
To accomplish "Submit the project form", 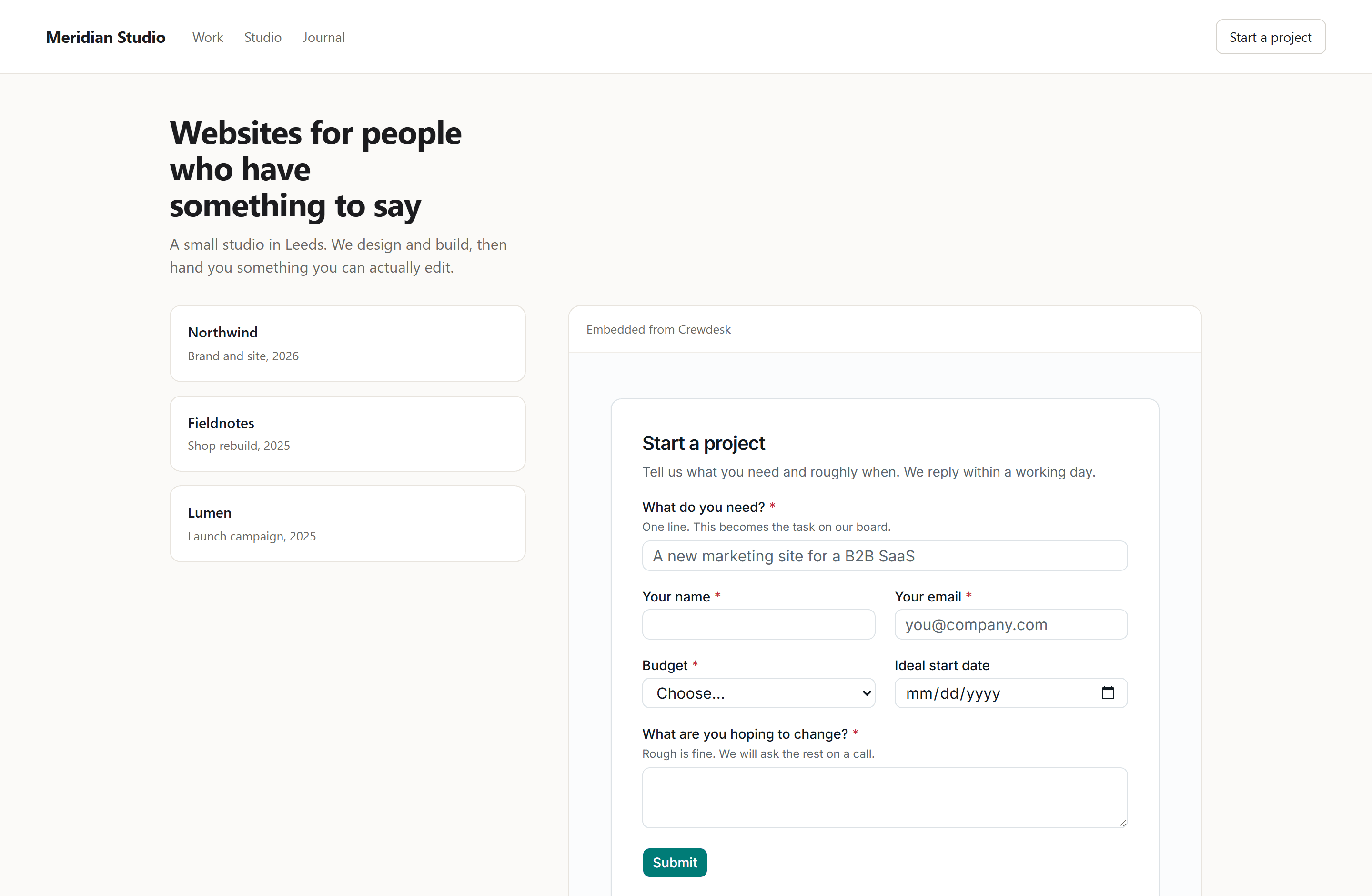I will 675,863.
